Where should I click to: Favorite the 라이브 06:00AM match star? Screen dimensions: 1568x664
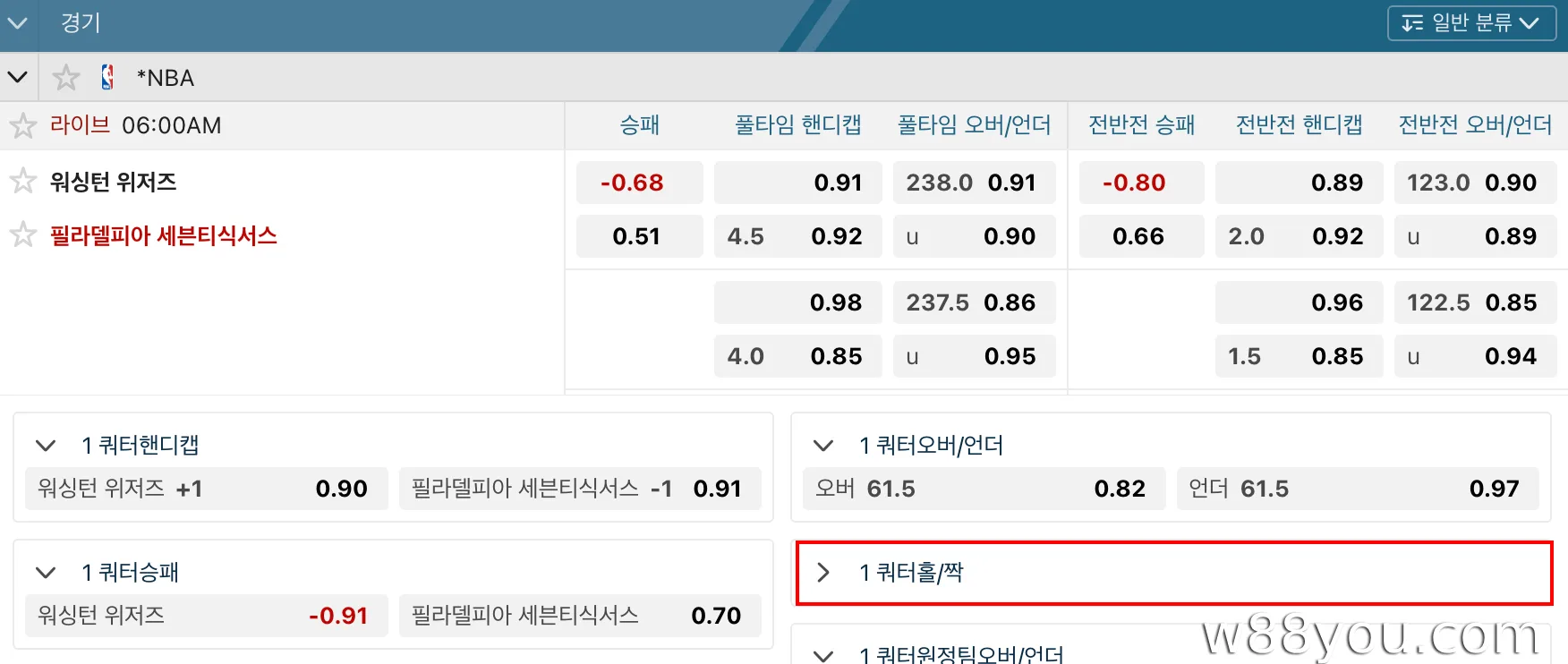click(22, 125)
